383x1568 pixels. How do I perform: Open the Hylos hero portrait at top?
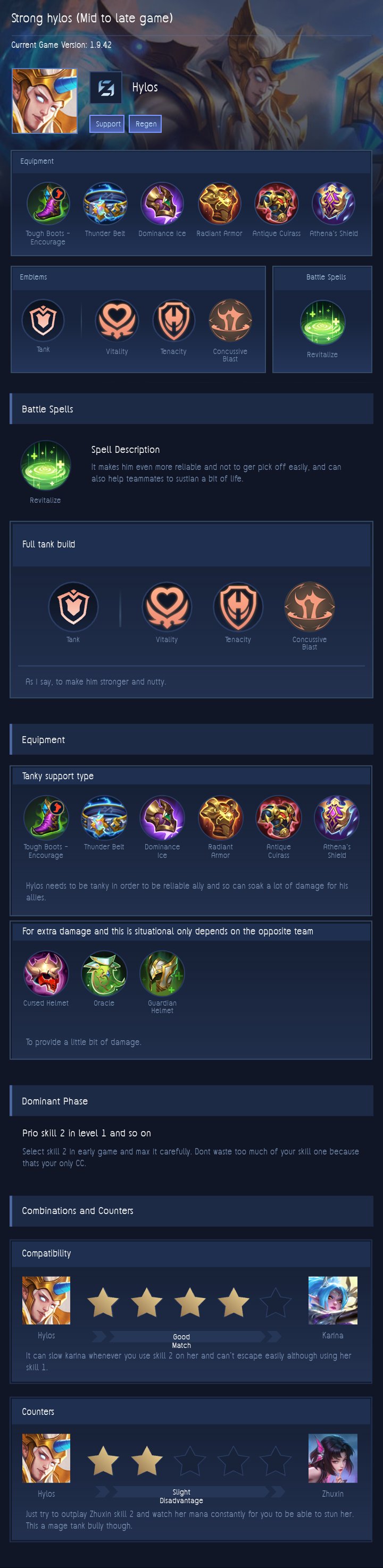45,101
